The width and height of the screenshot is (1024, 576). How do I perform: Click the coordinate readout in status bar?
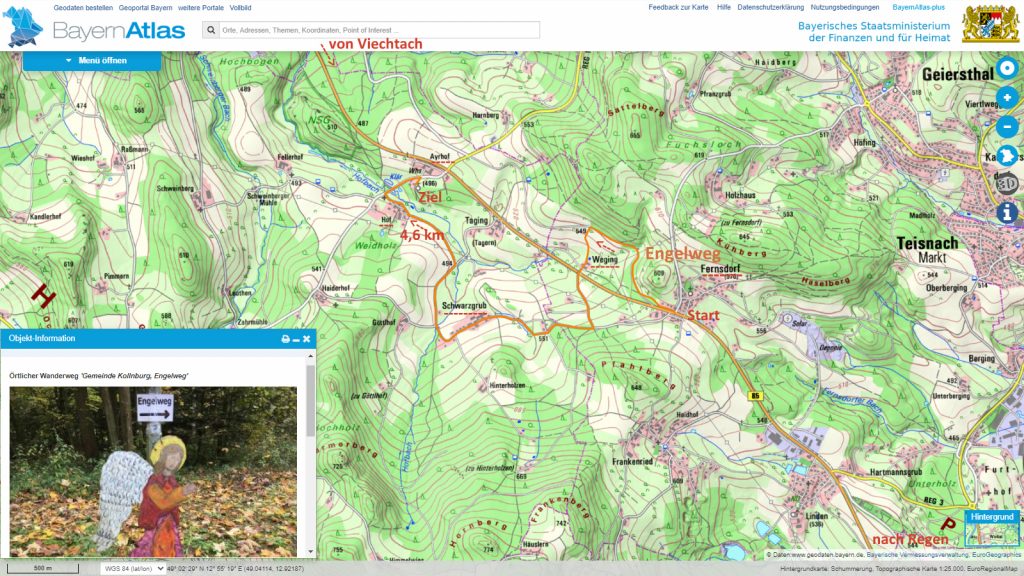click(235, 569)
